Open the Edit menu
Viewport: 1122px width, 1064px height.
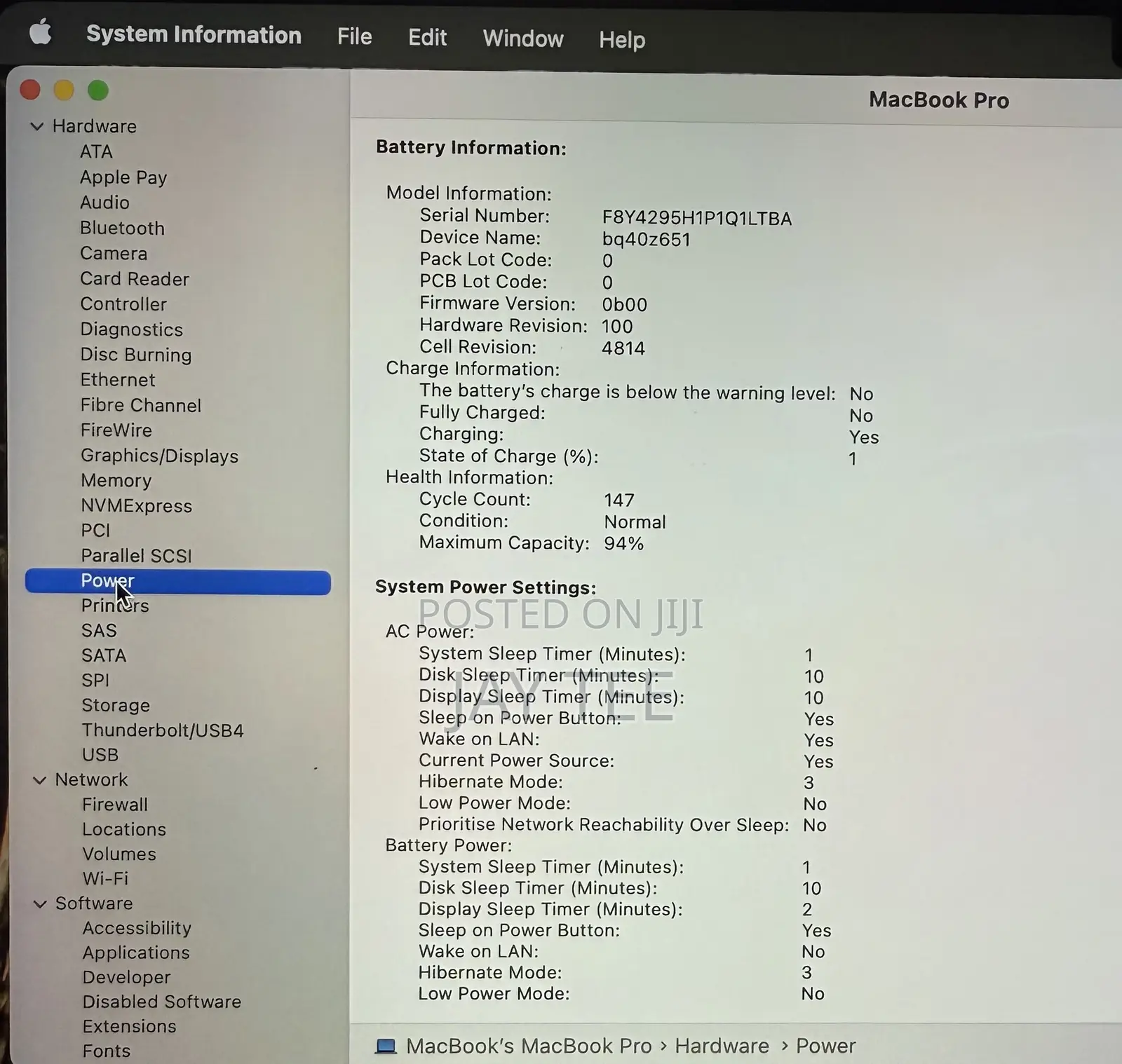[x=427, y=37]
